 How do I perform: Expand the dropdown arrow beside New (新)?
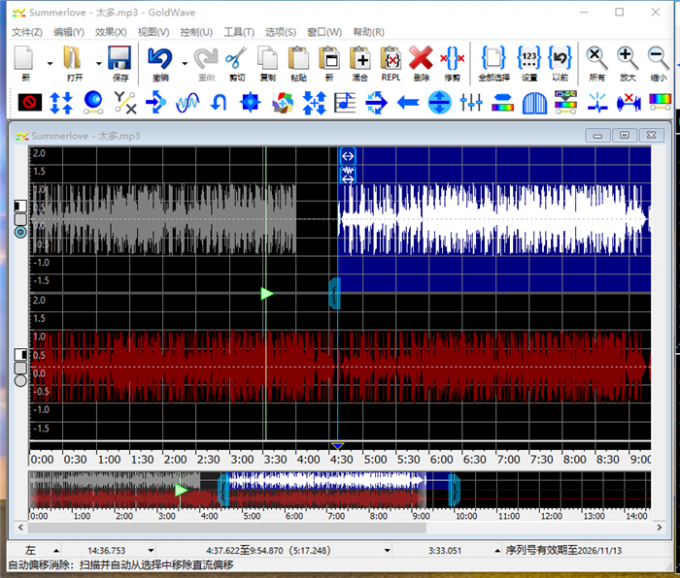[49, 63]
